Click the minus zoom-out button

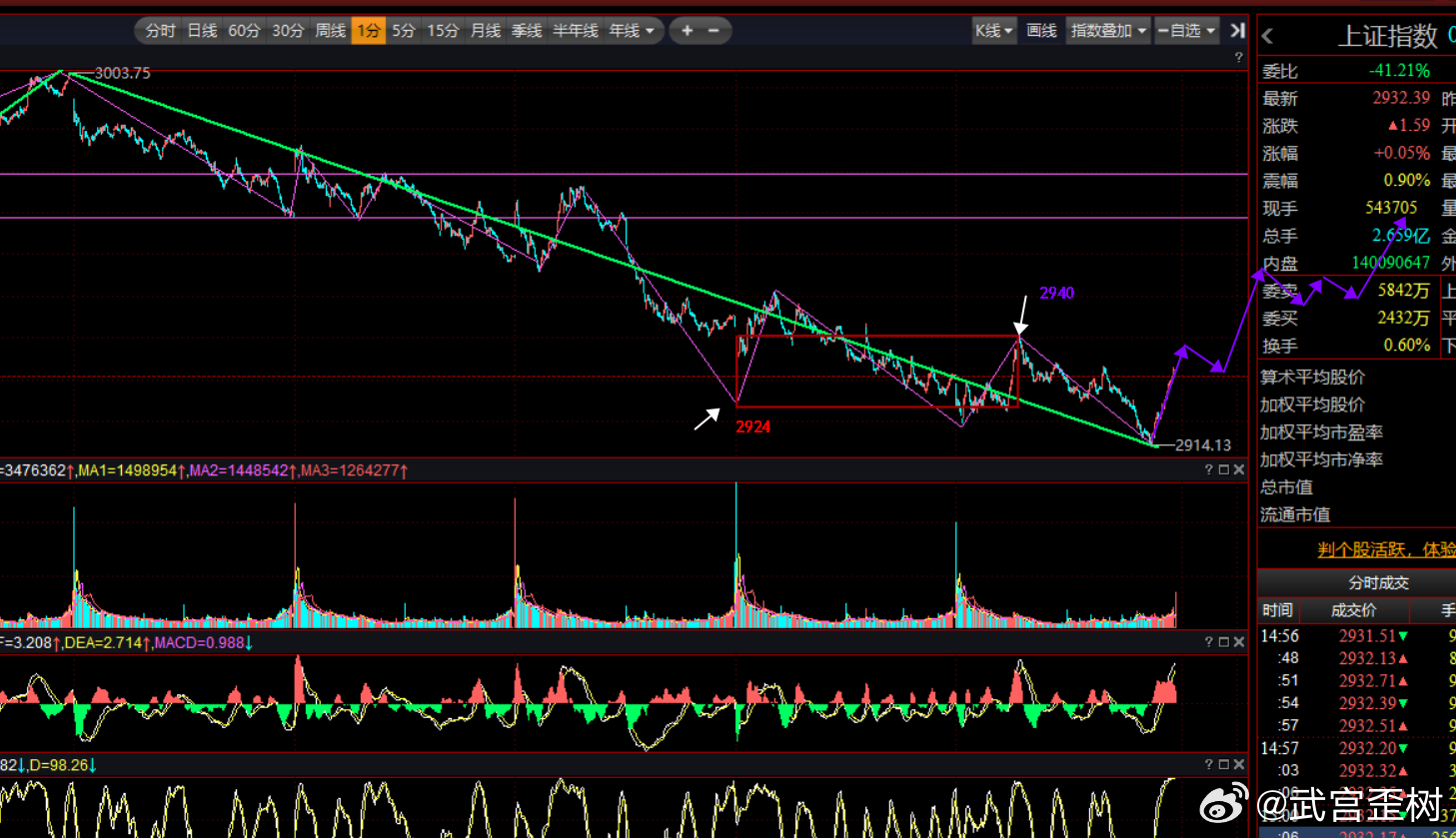[x=714, y=31]
